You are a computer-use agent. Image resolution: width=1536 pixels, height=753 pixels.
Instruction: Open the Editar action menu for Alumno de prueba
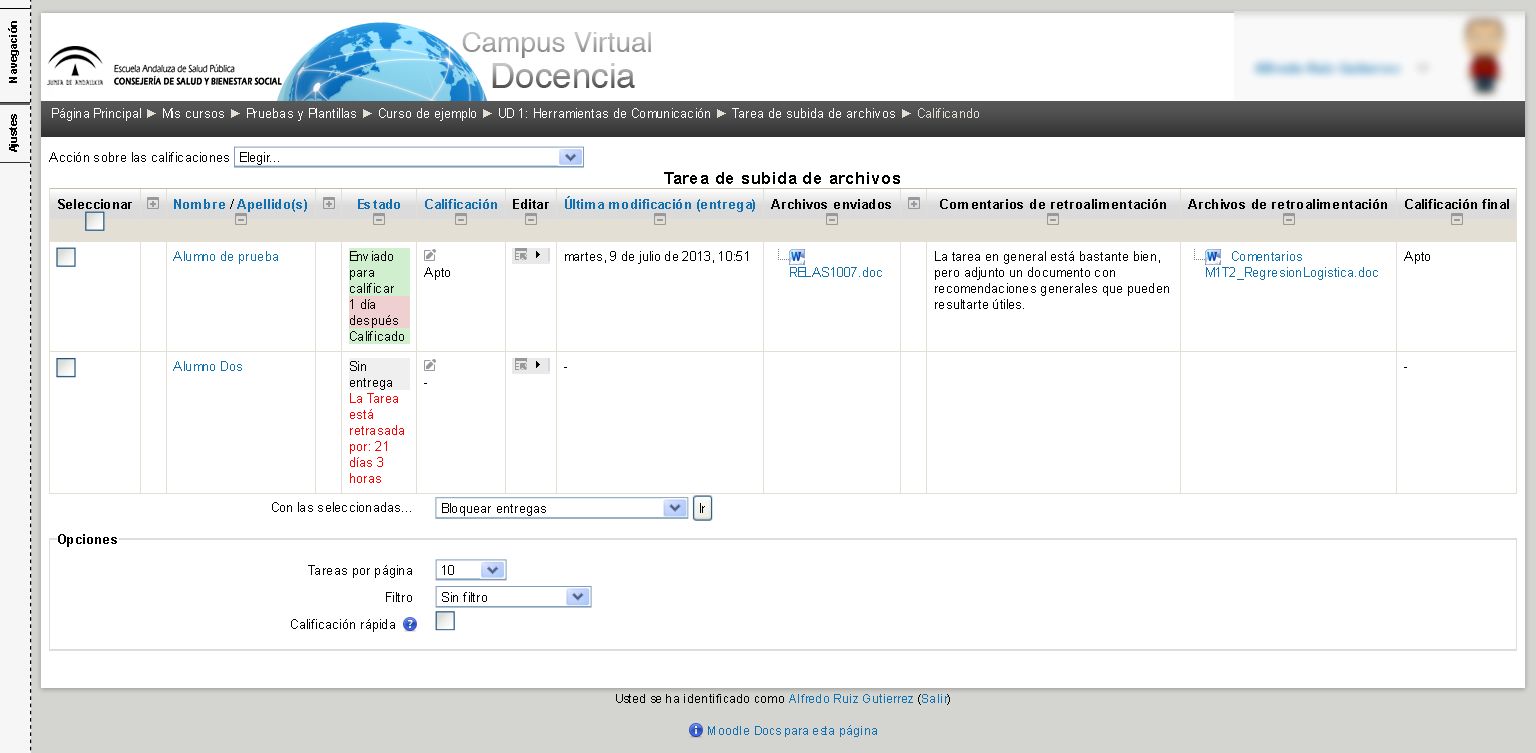click(530, 256)
